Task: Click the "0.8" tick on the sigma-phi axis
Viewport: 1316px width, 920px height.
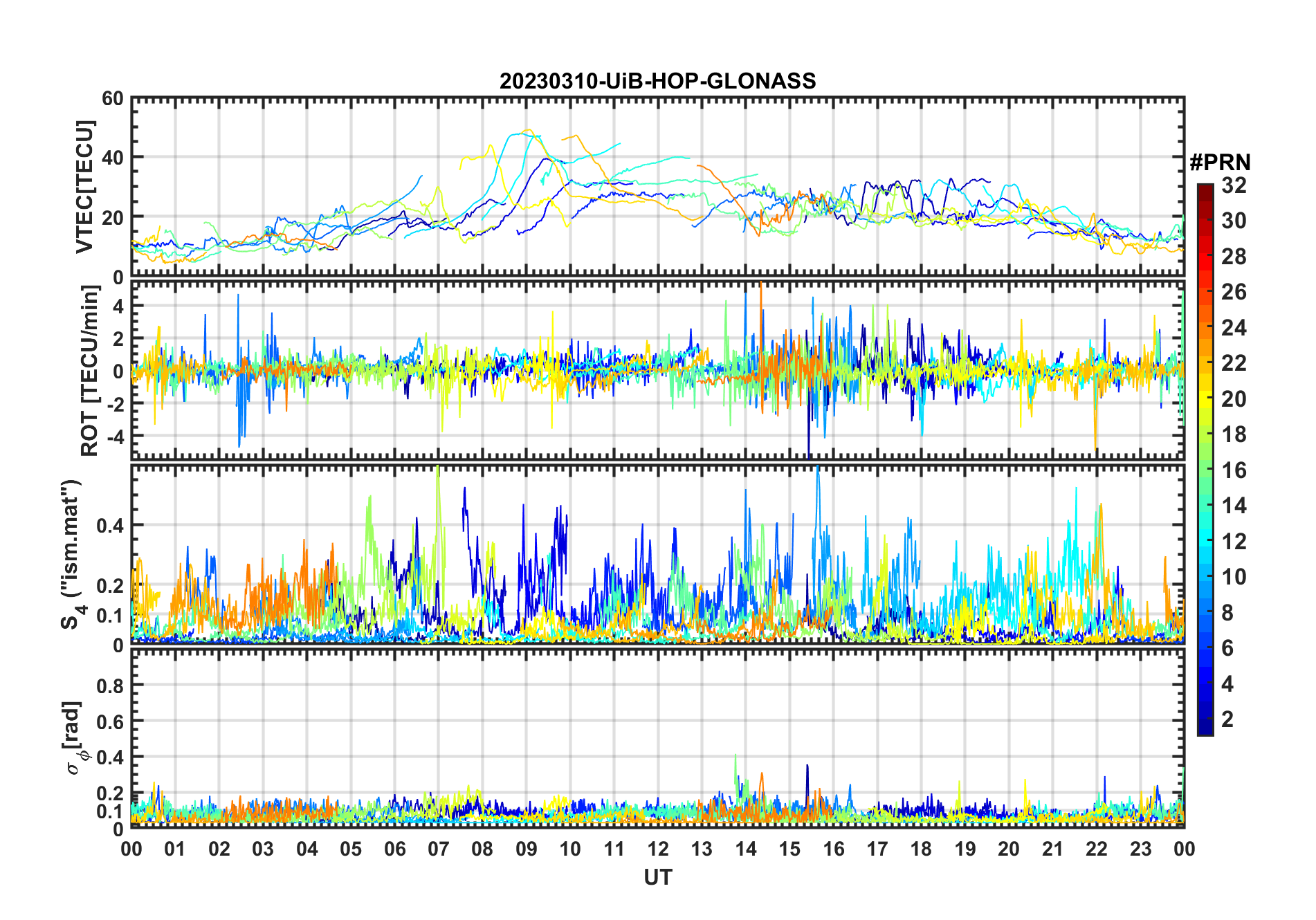Action: [110, 686]
